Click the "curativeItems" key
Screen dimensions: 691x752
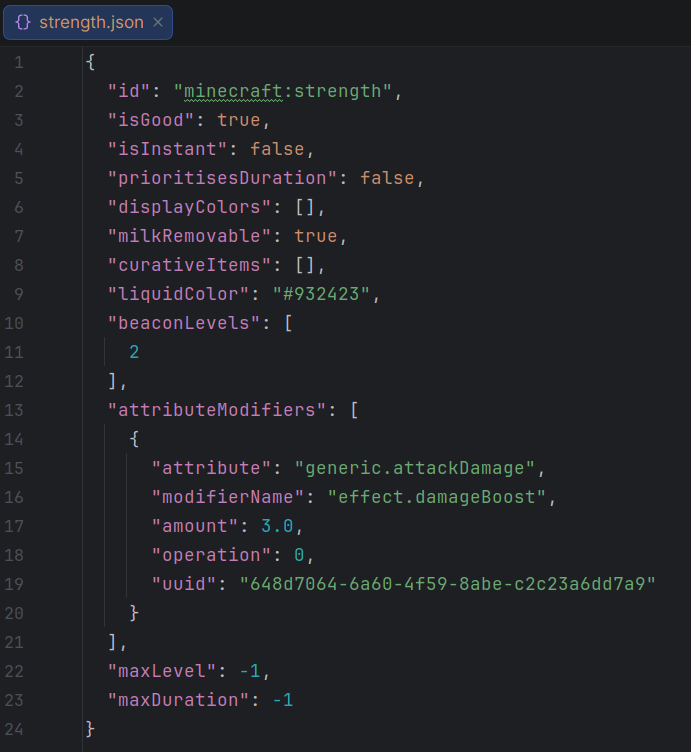[x=189, y=265]
